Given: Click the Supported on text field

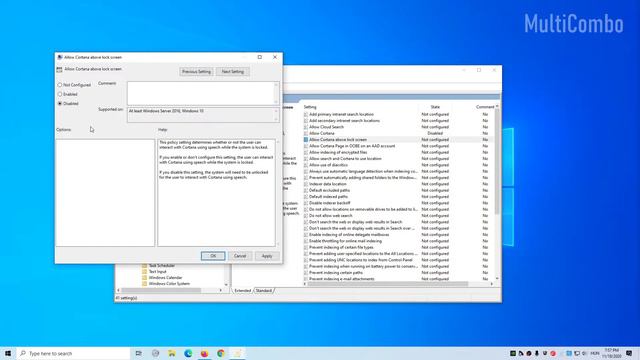Looking at the screenshot, I should pyautogui.click(x=200, y=115).
